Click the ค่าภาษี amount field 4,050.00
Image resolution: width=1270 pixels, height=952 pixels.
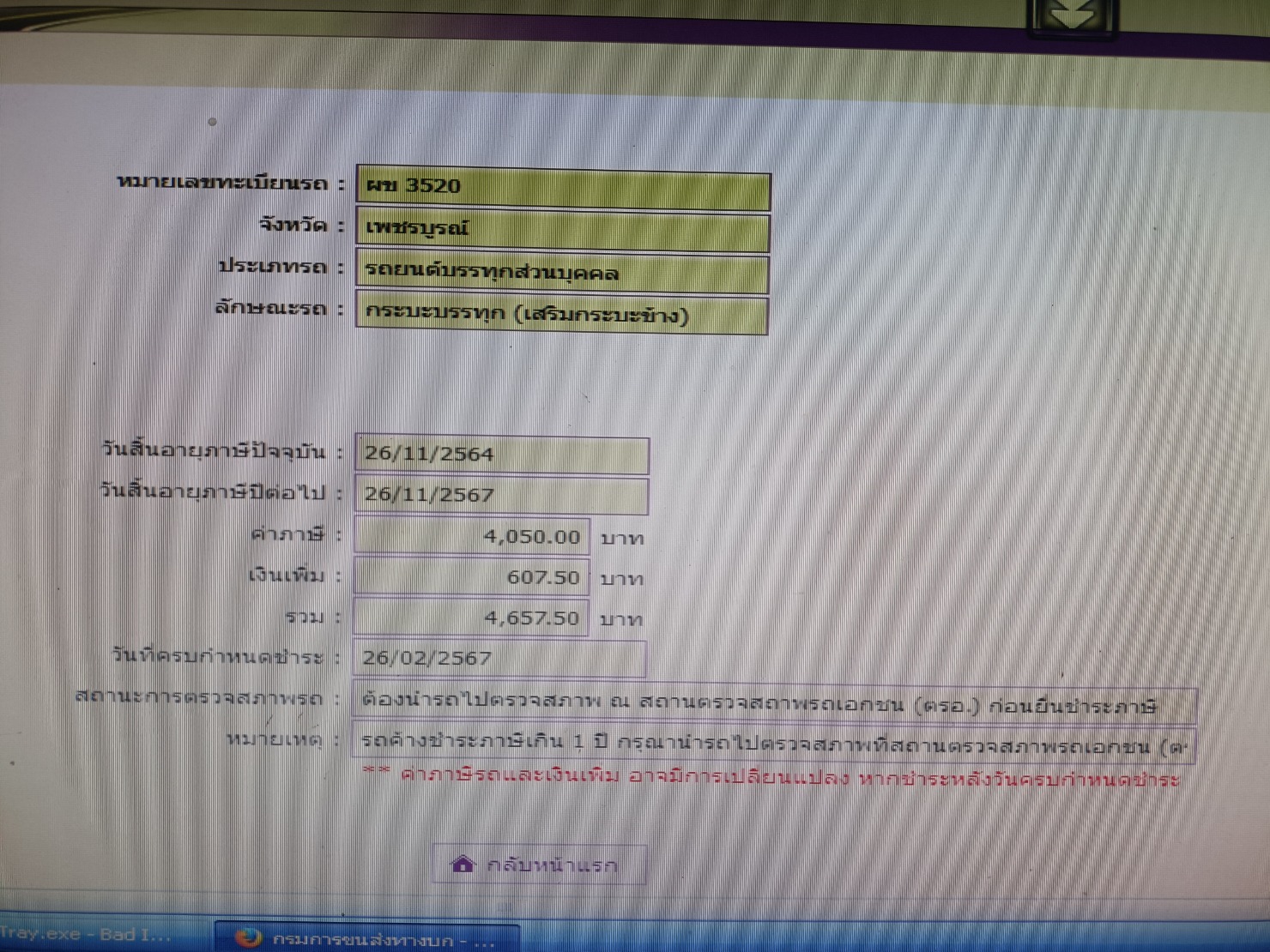point(472,536)
